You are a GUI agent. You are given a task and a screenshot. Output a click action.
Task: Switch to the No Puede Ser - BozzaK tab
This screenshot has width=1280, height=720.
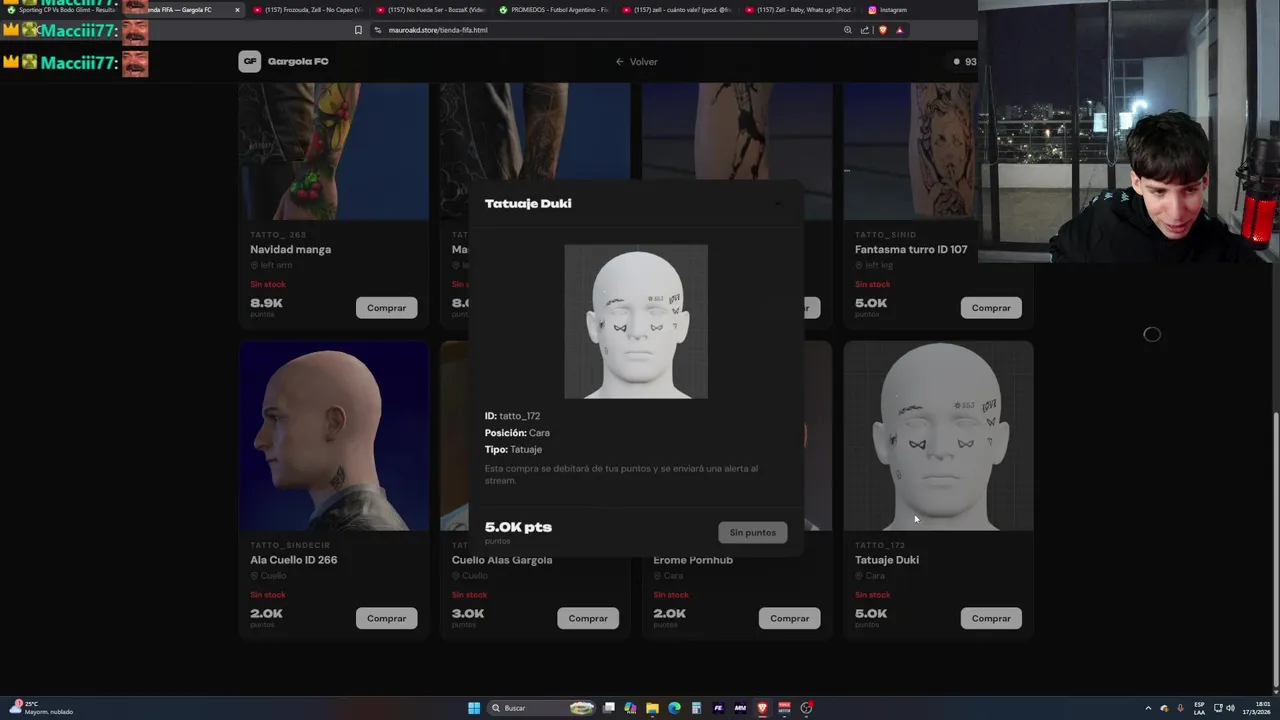click(x=429, y=10)
